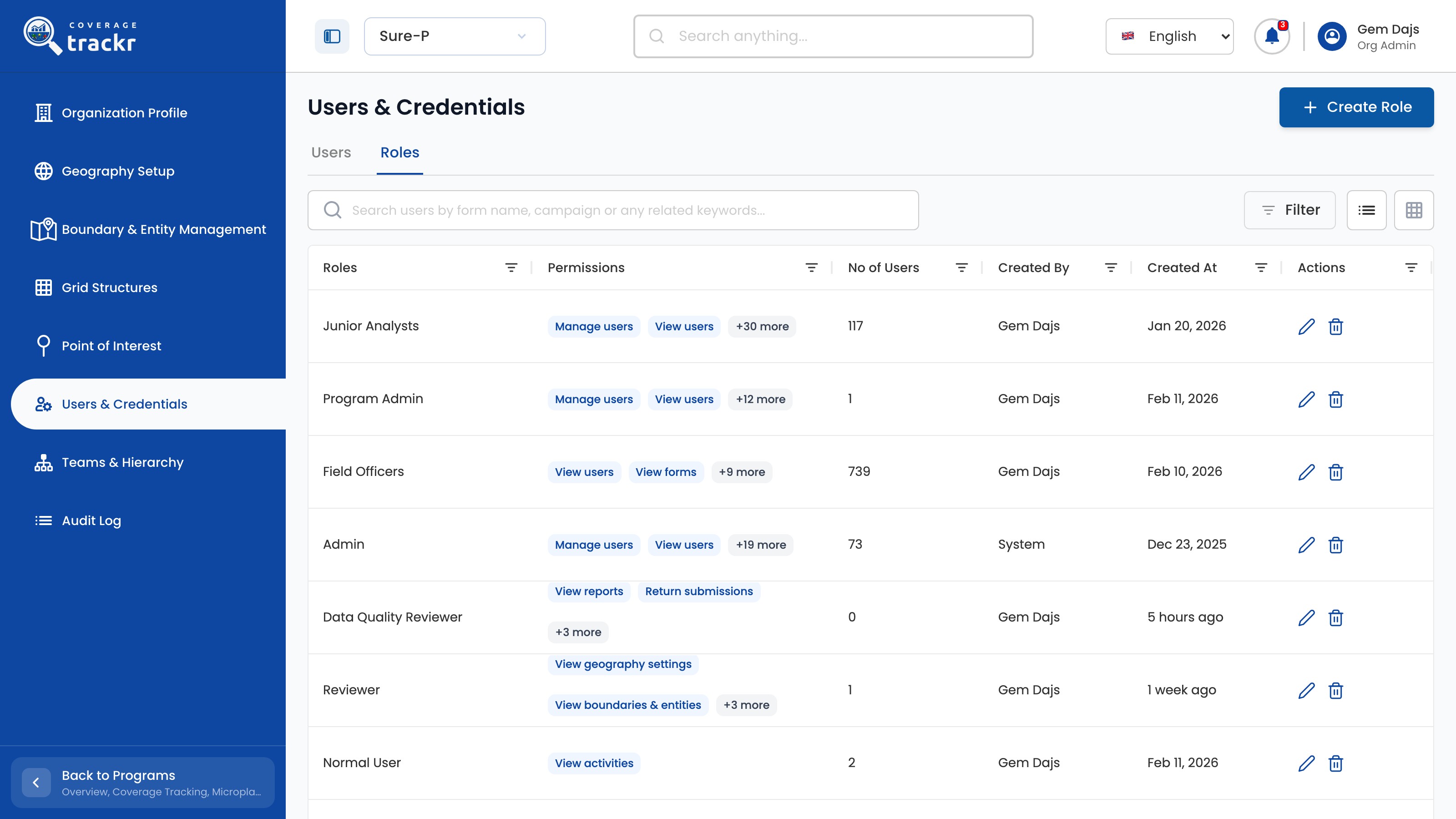1456x819 pixels.
Task: Expand +19 more permissions for Admin
Action: click(761, 545)
